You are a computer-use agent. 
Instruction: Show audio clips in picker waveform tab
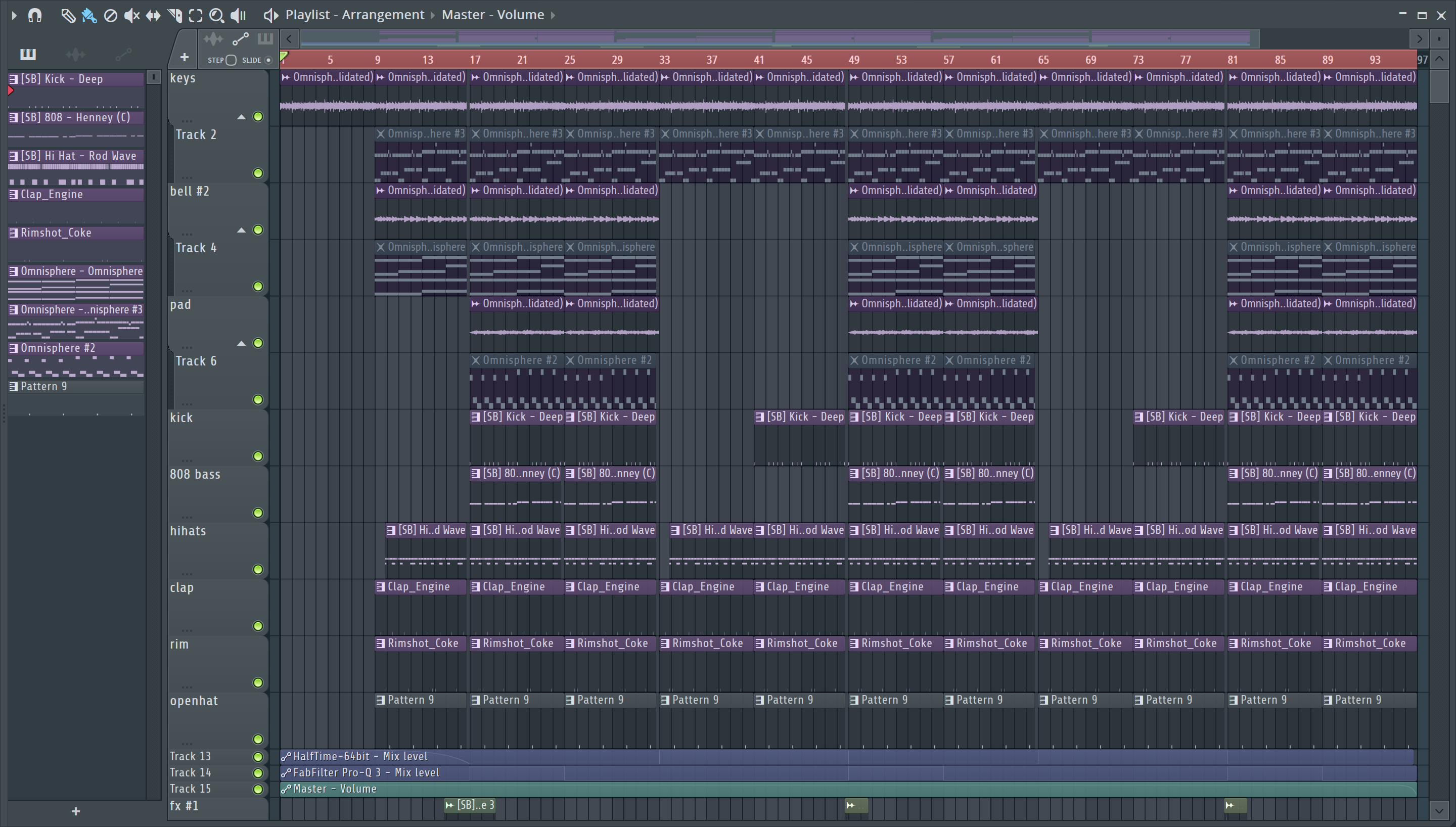pos(75,54)
